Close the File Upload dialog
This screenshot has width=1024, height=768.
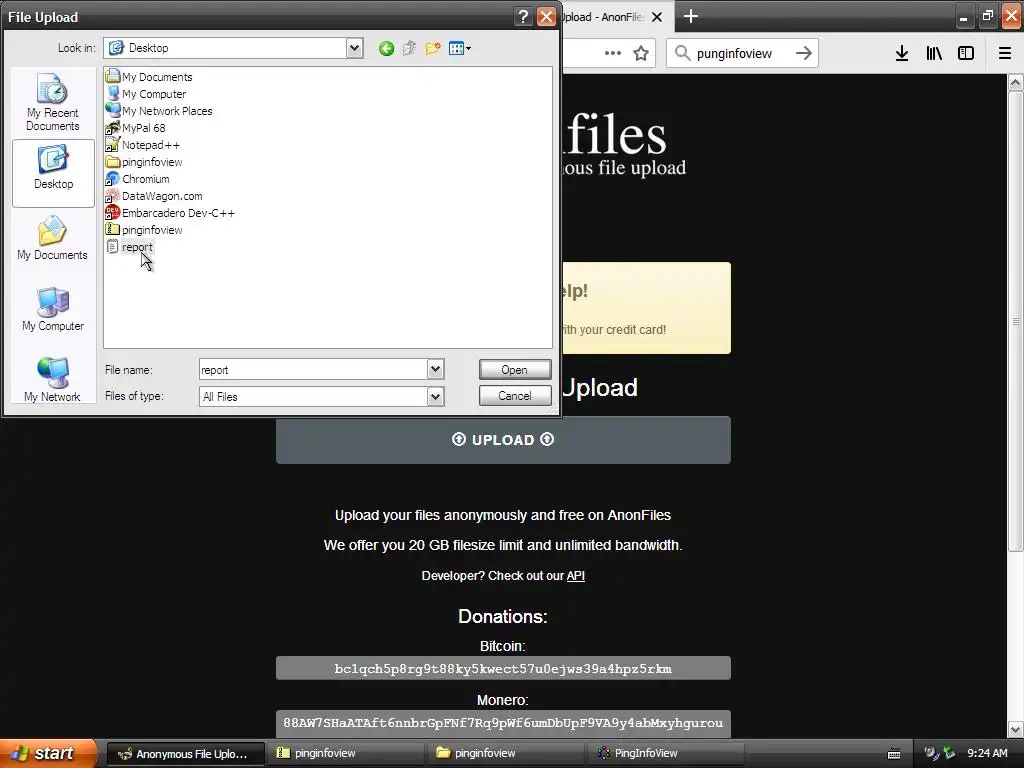[546, 16]
